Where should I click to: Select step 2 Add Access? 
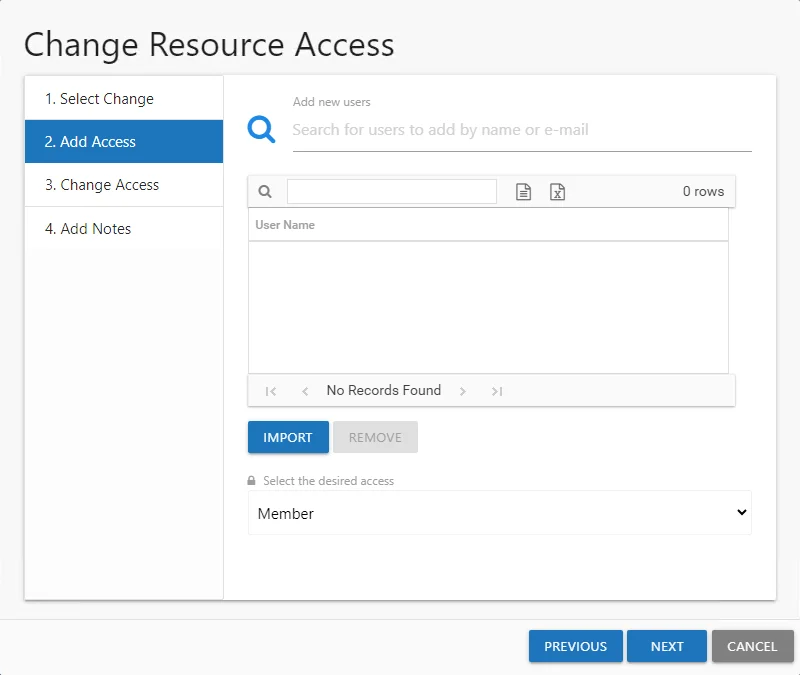[124, 141]
